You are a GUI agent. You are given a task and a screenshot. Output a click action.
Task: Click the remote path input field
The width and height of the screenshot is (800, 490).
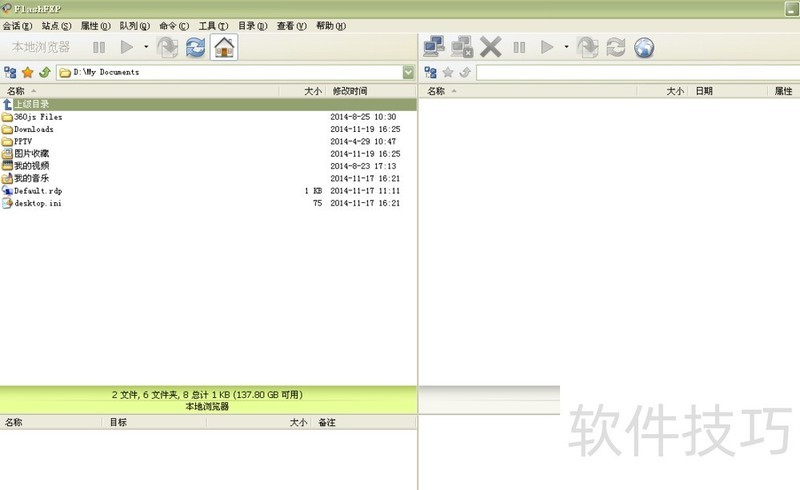[638, 72]
